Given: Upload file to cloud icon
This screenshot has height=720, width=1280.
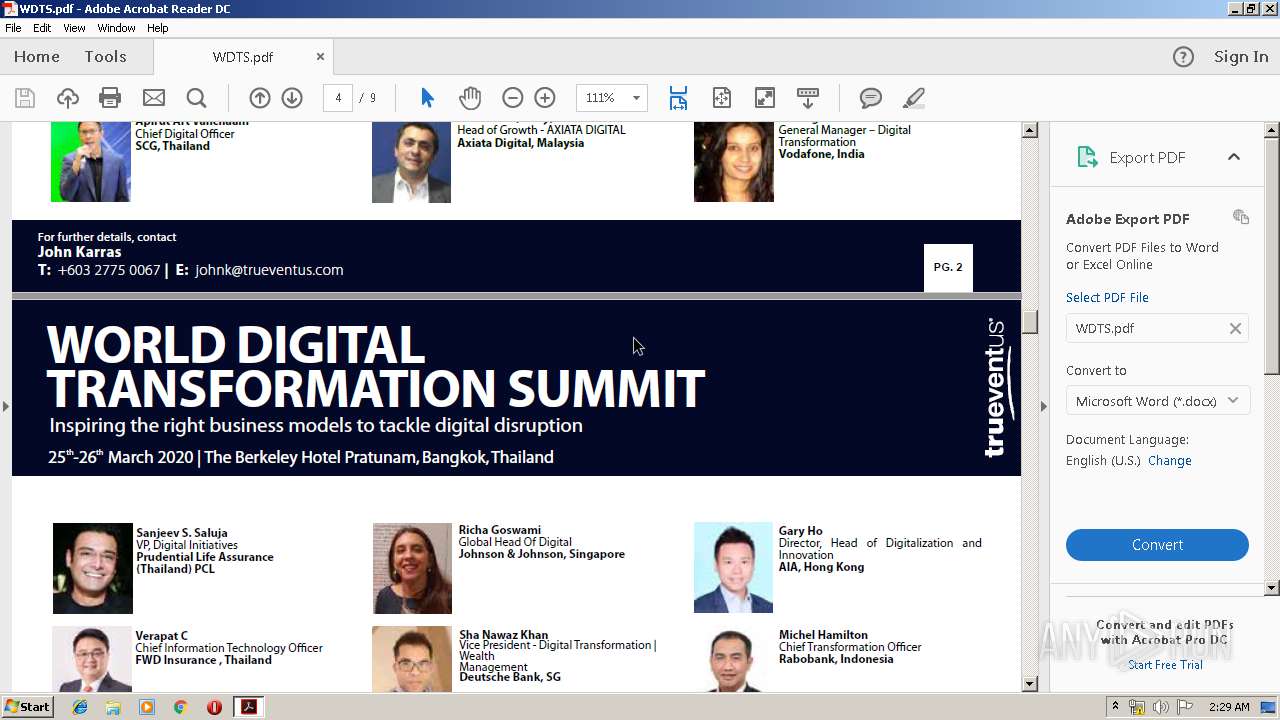Looking at the screenshot, I should (x=68, y=98).
